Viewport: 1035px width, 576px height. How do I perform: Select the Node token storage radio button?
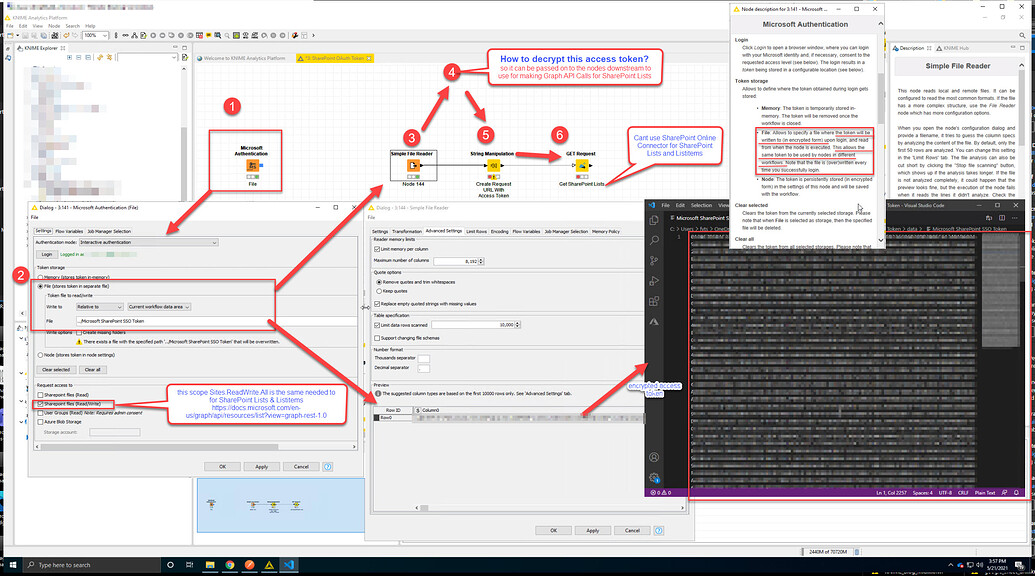click(x=40, y=356)
